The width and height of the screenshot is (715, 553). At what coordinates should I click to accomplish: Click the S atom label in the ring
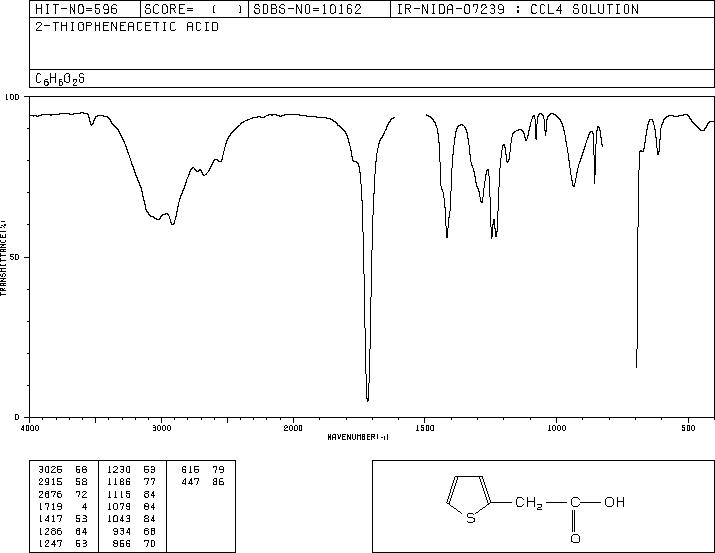471,518
